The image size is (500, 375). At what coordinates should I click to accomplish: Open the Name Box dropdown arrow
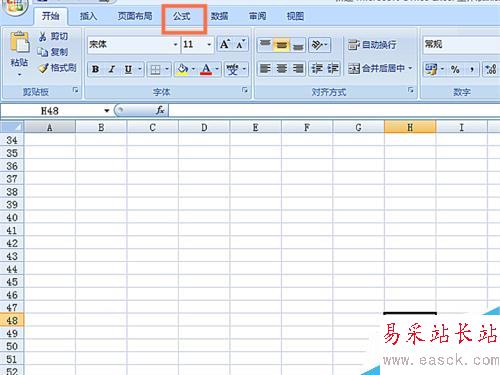coord(107,111)
